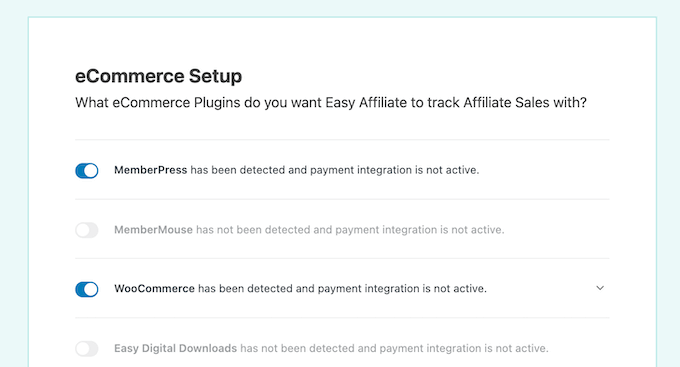This screenshot has height=367, width=680.
Task: Click the MemberPress has been detected text
Action: point(297,170)
